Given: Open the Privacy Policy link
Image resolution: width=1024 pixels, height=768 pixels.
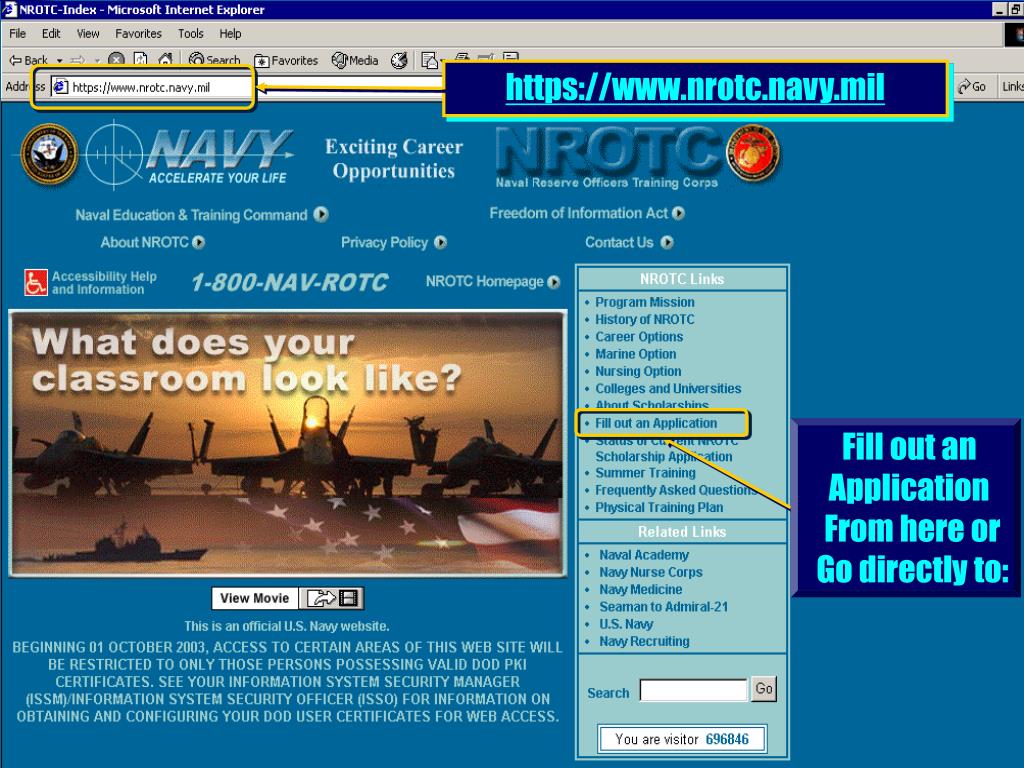Looking at the screenshot, I should pyautogui.click(x=394, y=242).
